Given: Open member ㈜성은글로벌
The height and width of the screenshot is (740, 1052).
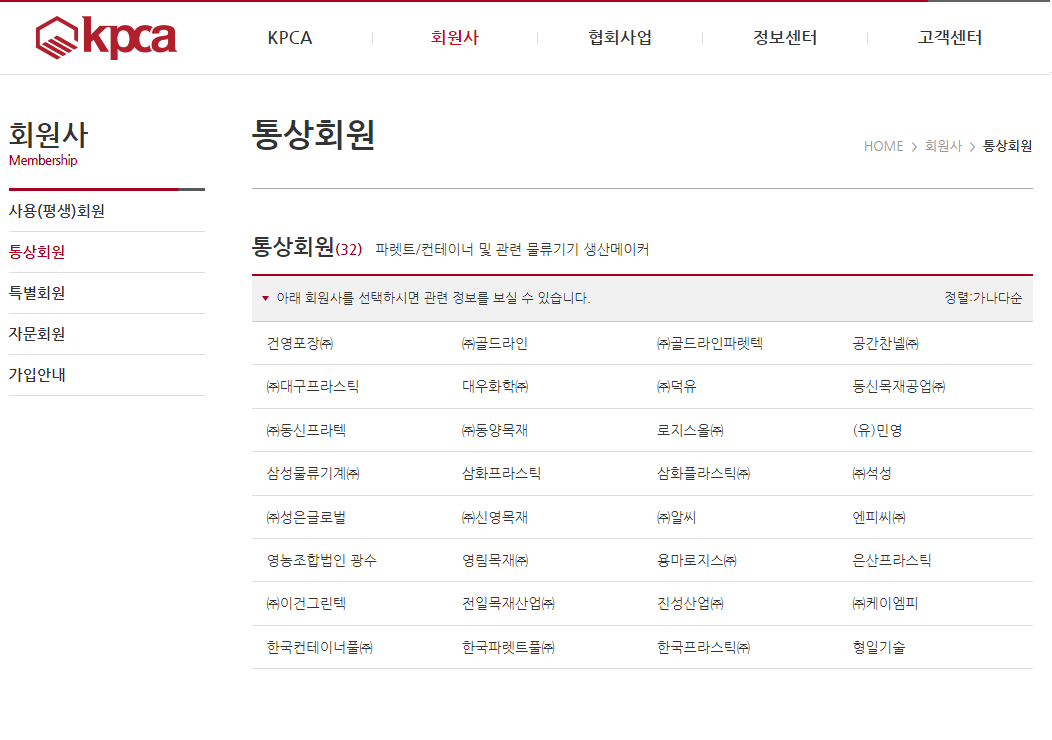Looking at the screenshot, I should coord(306,517).
